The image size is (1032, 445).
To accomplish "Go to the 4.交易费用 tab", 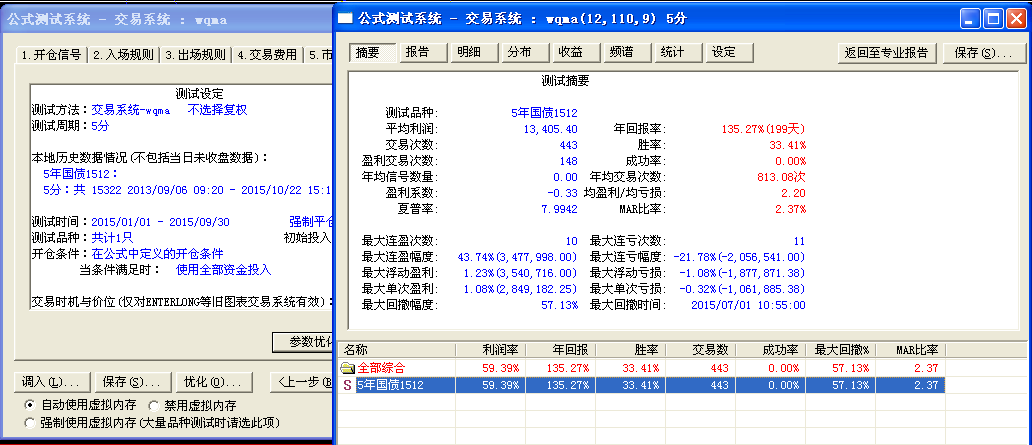I will (x=268, y=55).
